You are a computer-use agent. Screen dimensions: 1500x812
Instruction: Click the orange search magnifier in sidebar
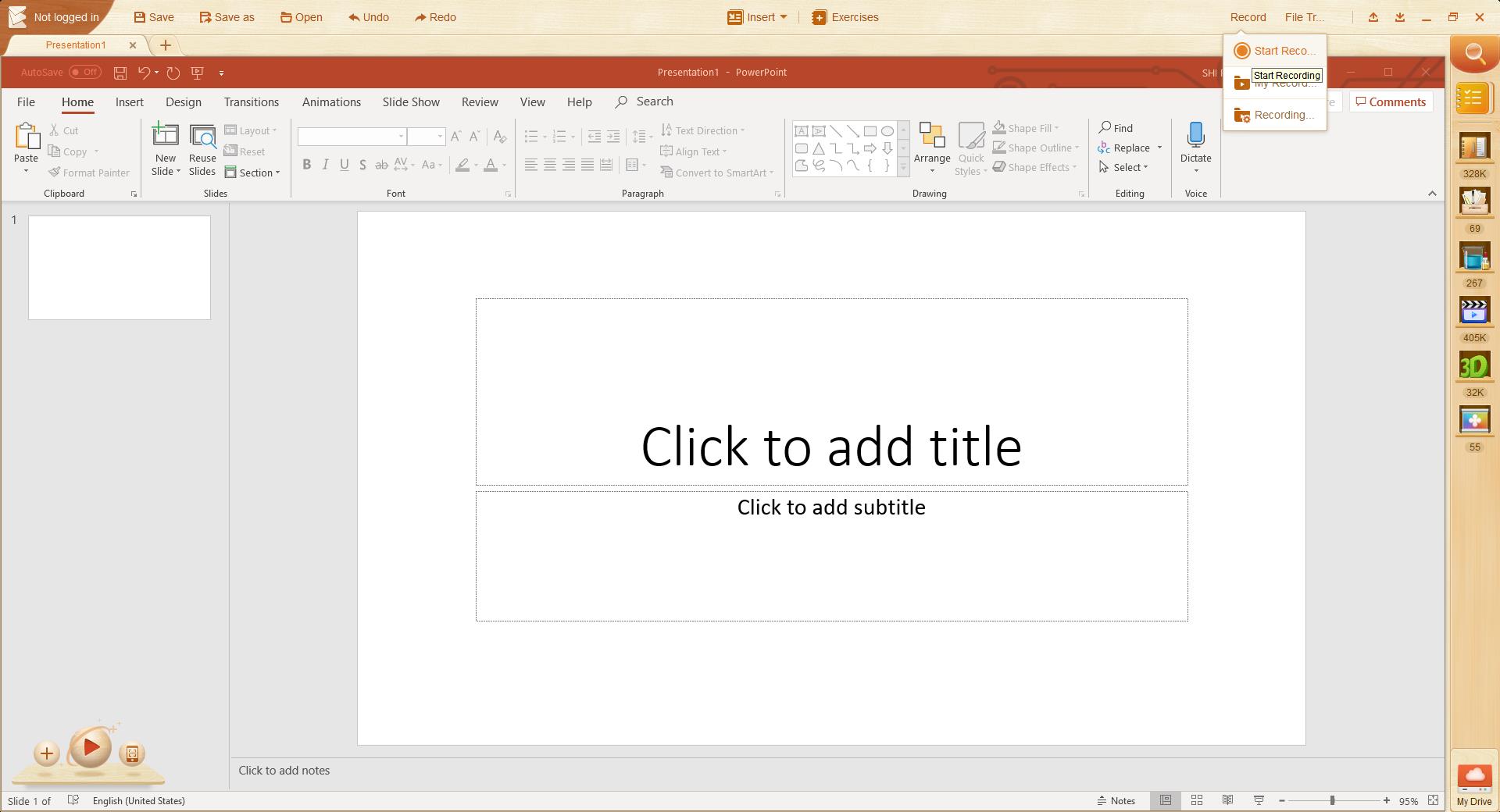click(x=1474, y=54)
